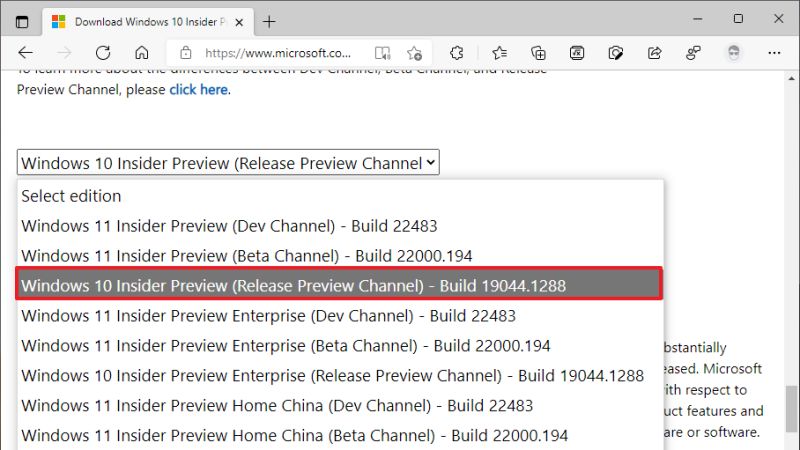This screenshot has width=800, height=450.
Task: Choose the 'Select edition' placeholder option
Action: point(340,196)
